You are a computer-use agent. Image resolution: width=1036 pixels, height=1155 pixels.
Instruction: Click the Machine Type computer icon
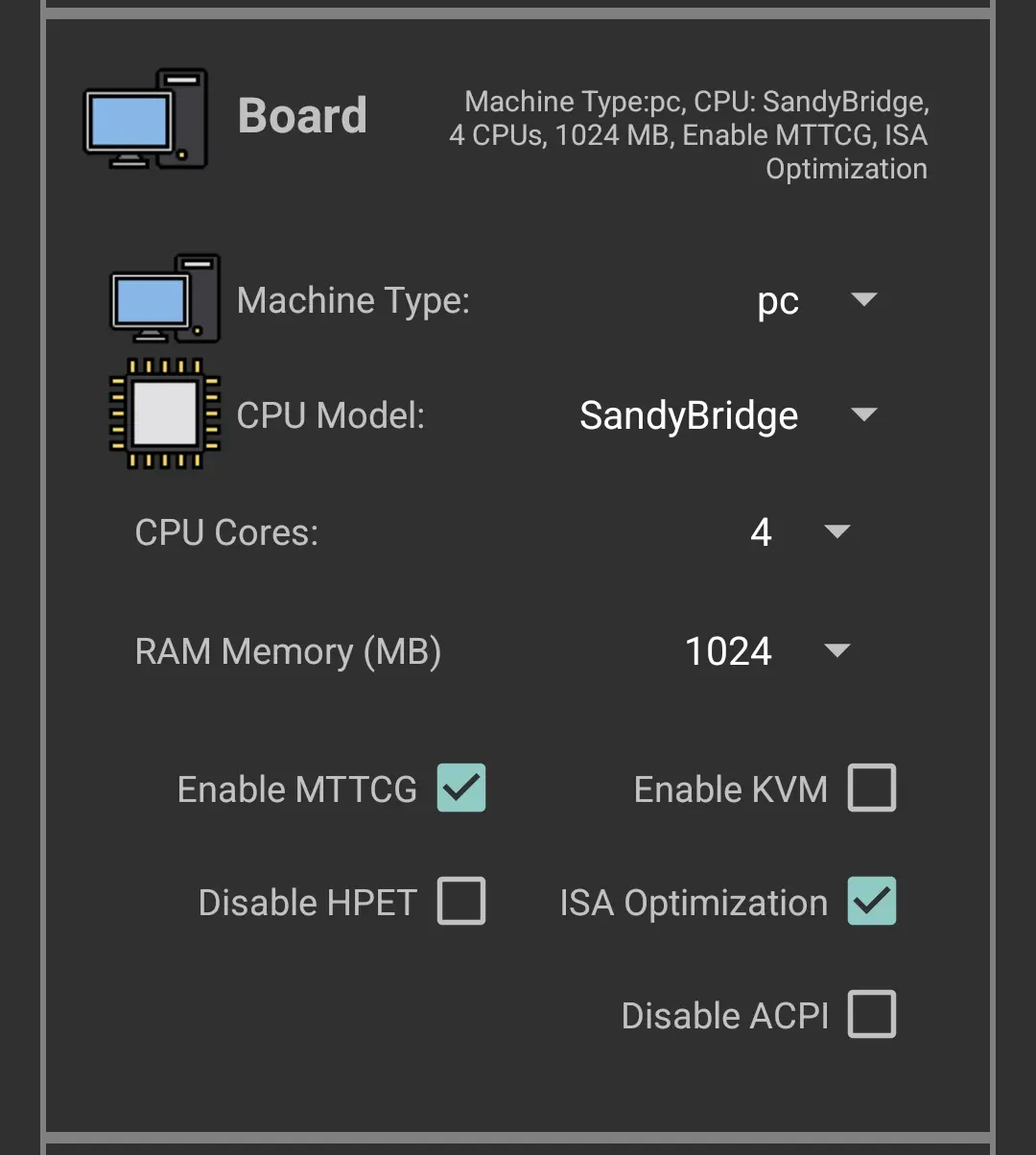166,298
